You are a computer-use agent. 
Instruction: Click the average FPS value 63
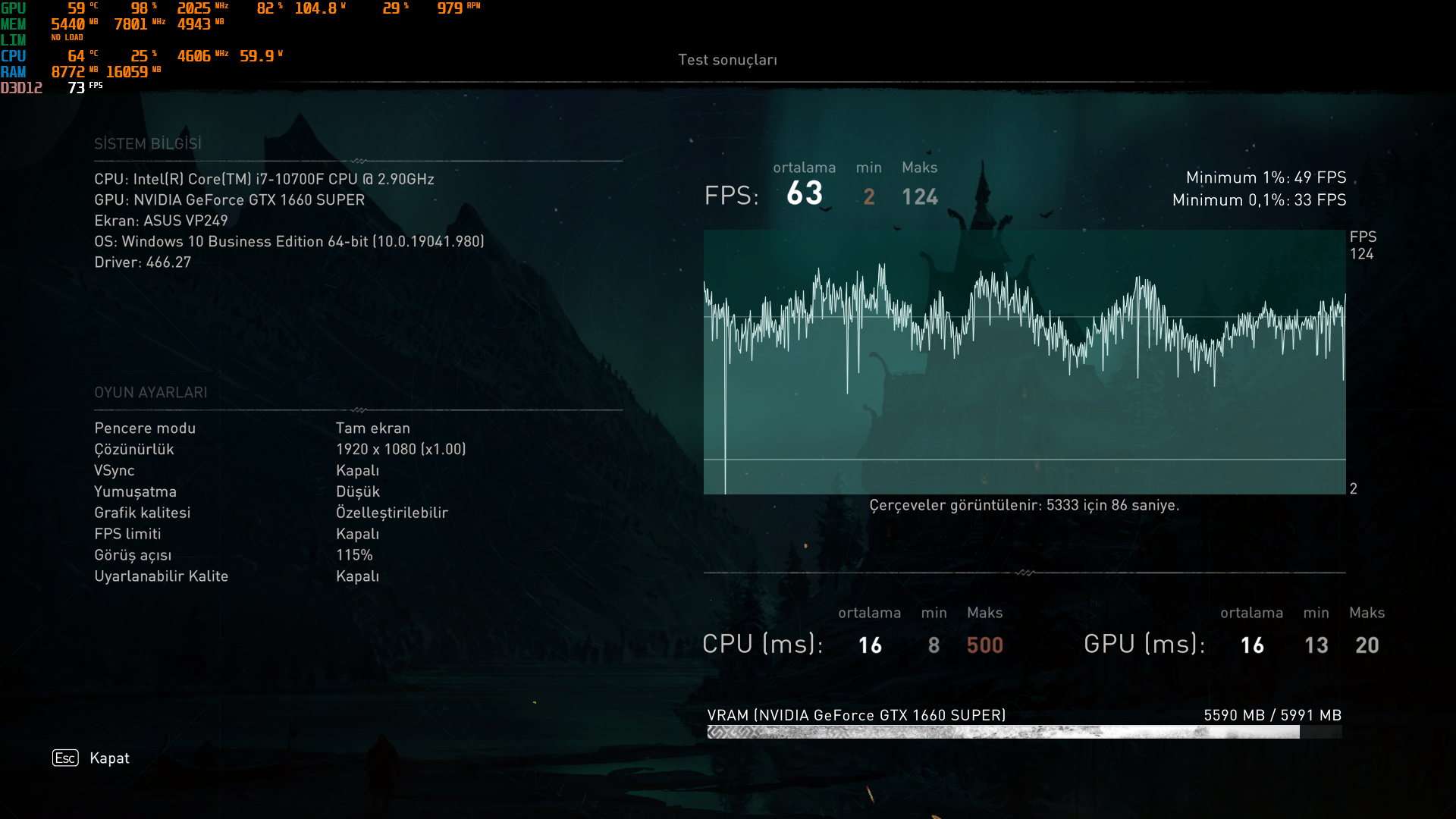click(805, 193)
